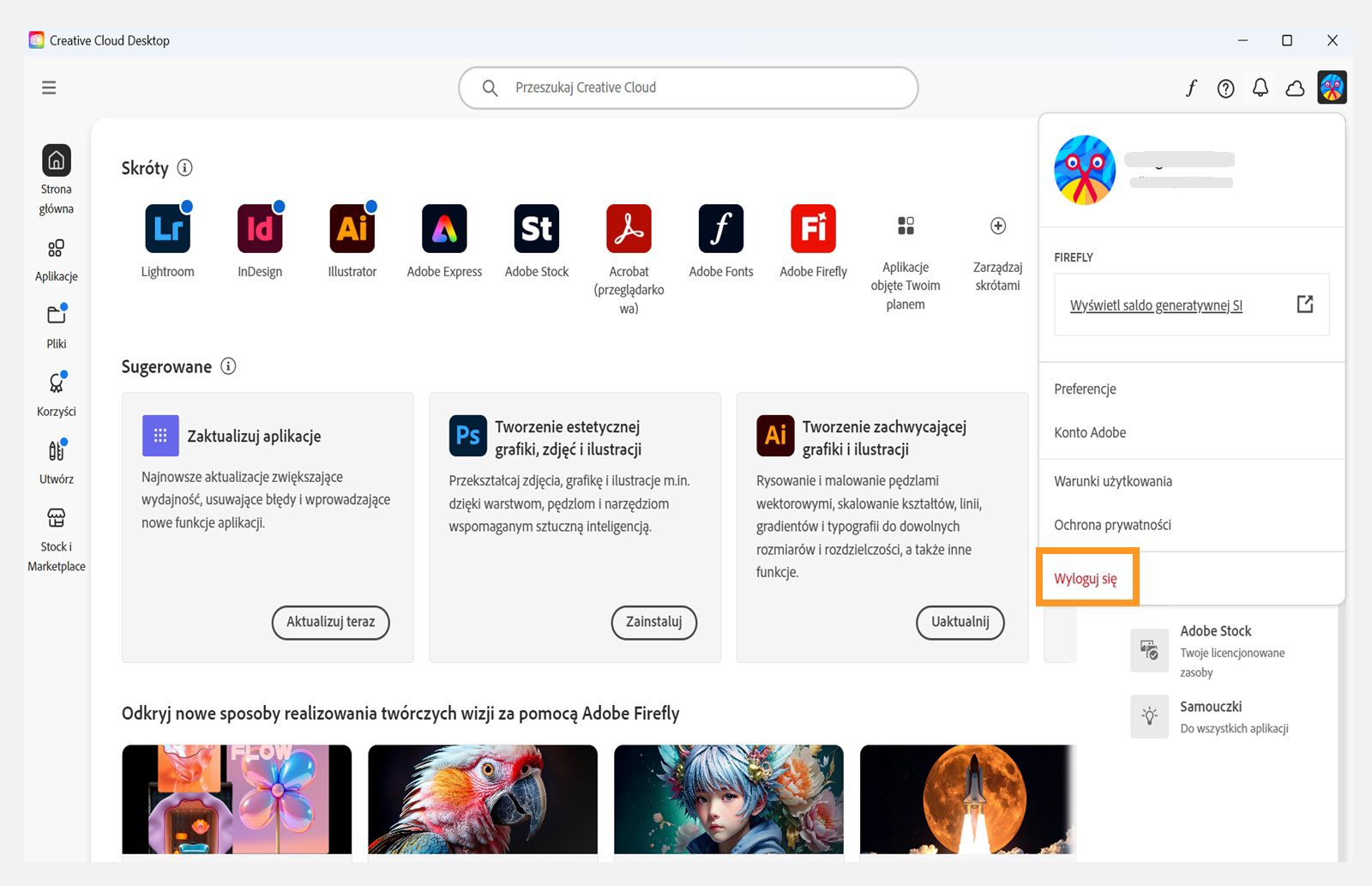Viewport: 1372px width, 886px height.
Task: Click Odkryj nowe sposoby Firefly heading
Action: pos(400,714)
